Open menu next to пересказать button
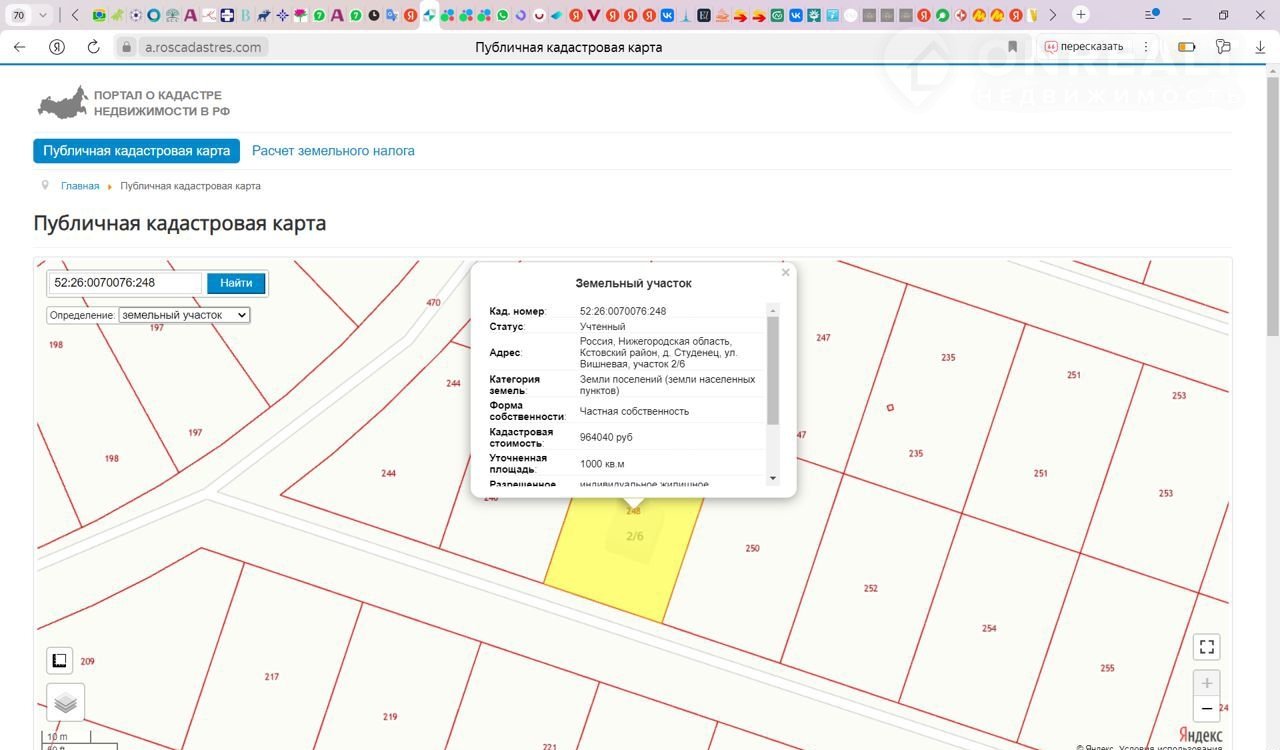 1146,47
